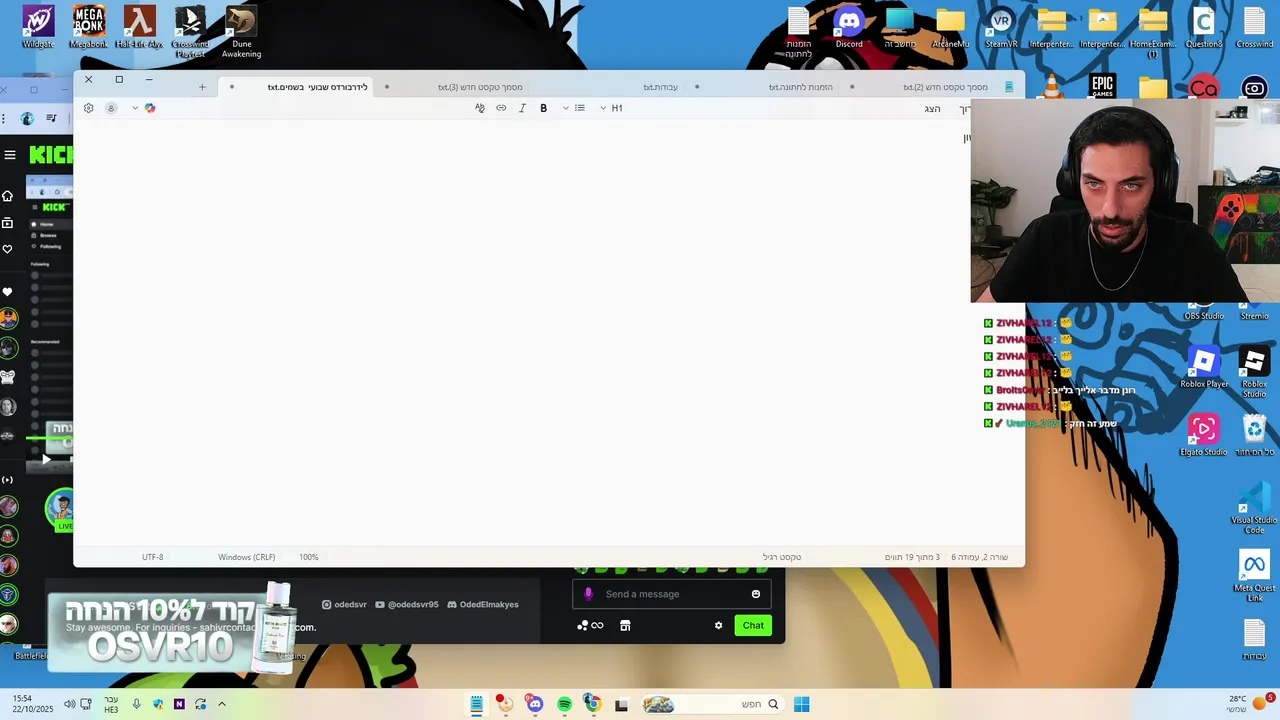
Task: Toggle bold formatting in Notepad
Action: (543, 108)
